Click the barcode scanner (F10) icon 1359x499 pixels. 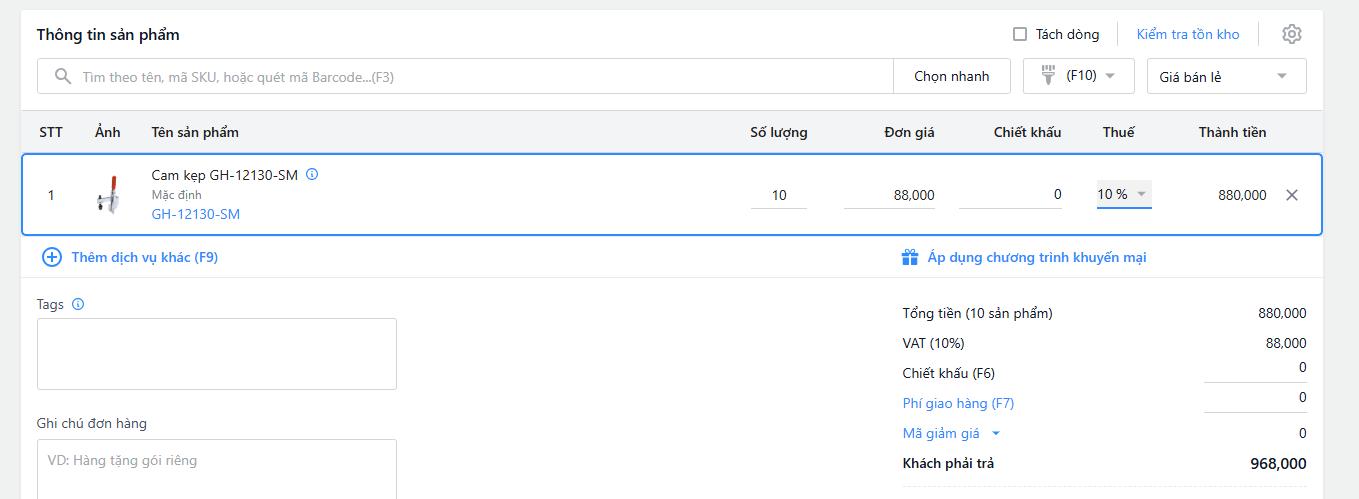pos(1049,75)
